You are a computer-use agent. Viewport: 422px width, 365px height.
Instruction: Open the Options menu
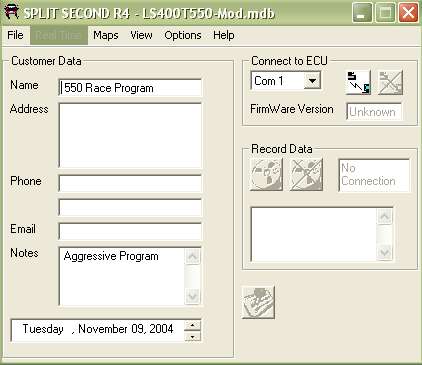pos(183,35)
